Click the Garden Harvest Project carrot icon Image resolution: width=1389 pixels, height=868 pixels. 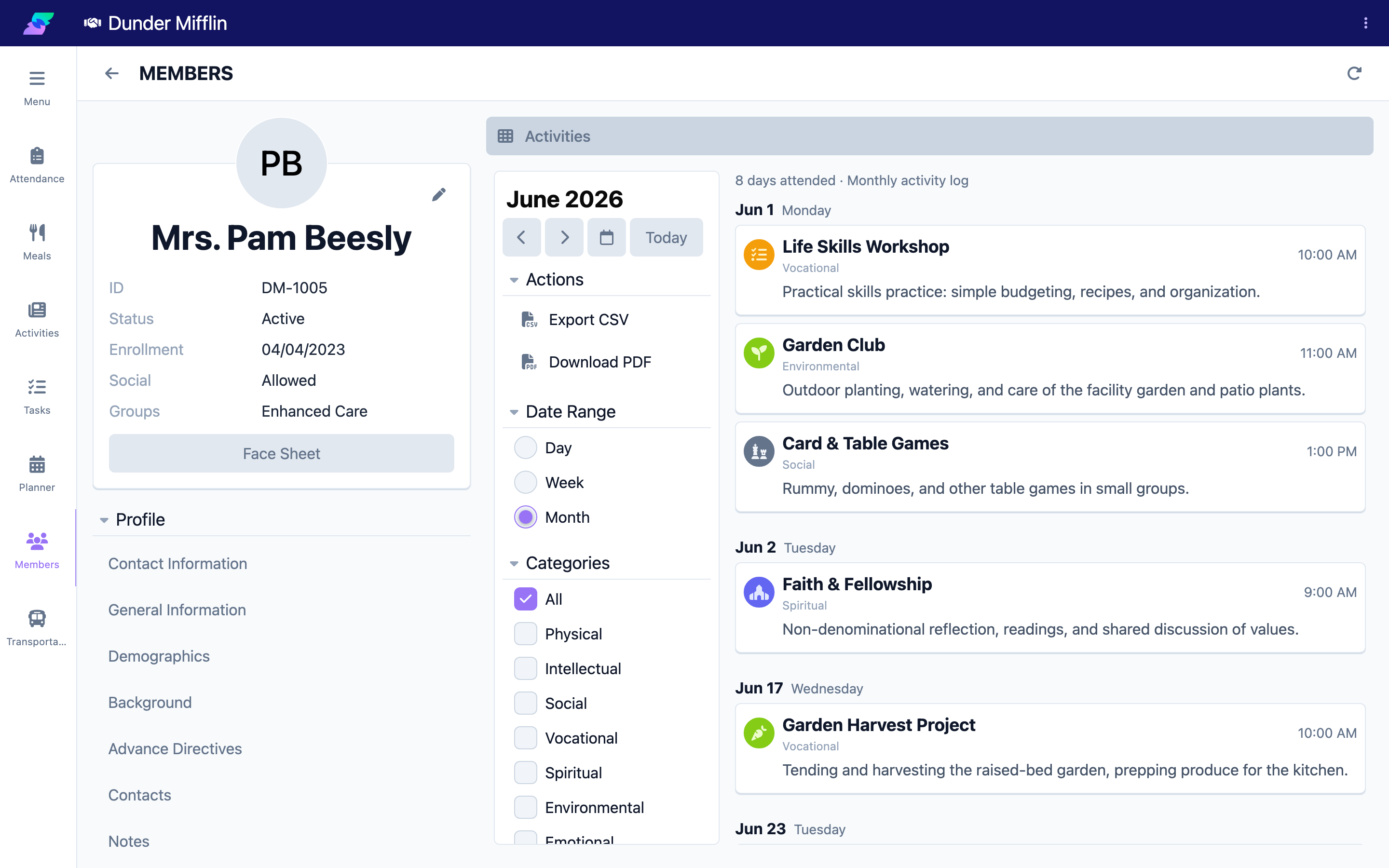pos(759,733)
